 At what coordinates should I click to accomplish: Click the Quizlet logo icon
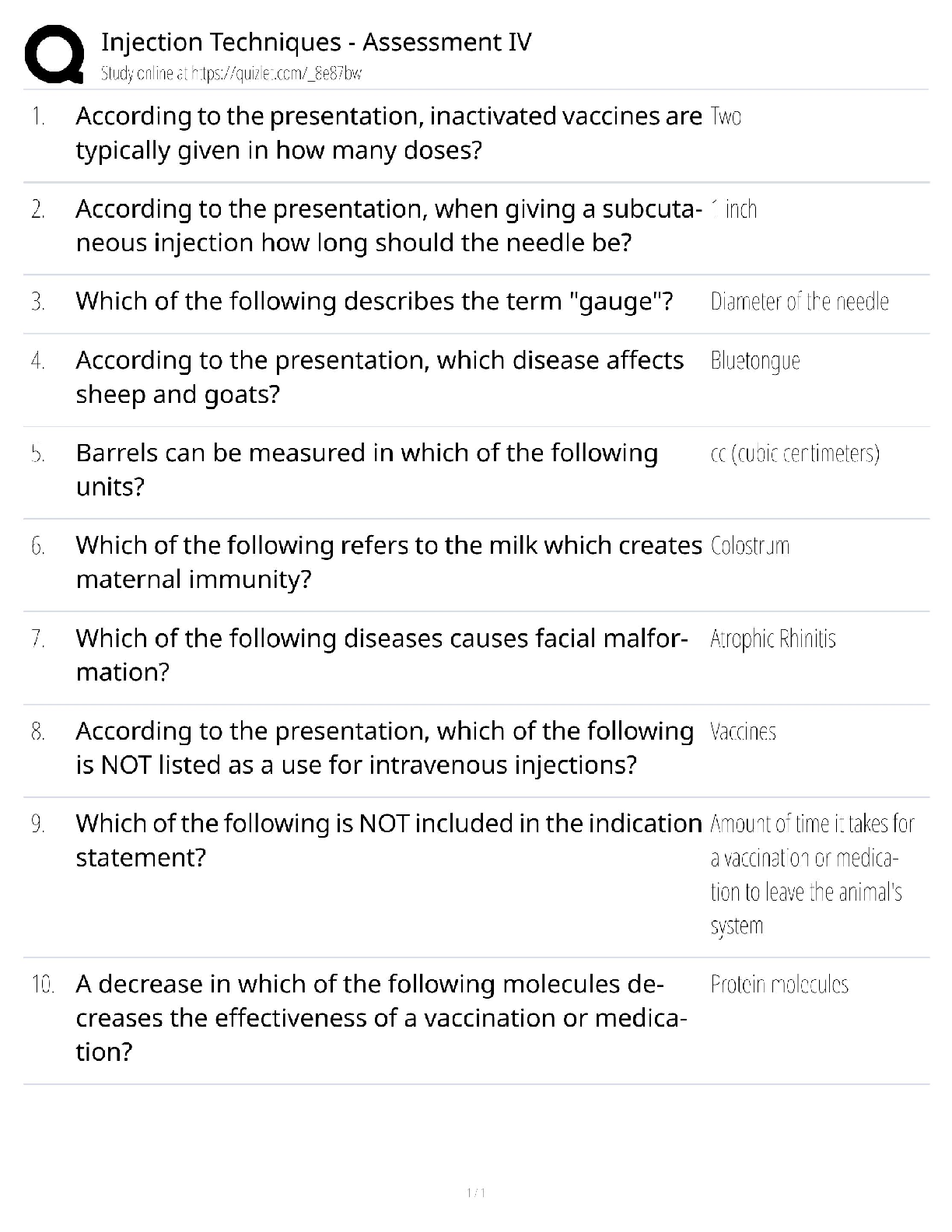(54, 54)
